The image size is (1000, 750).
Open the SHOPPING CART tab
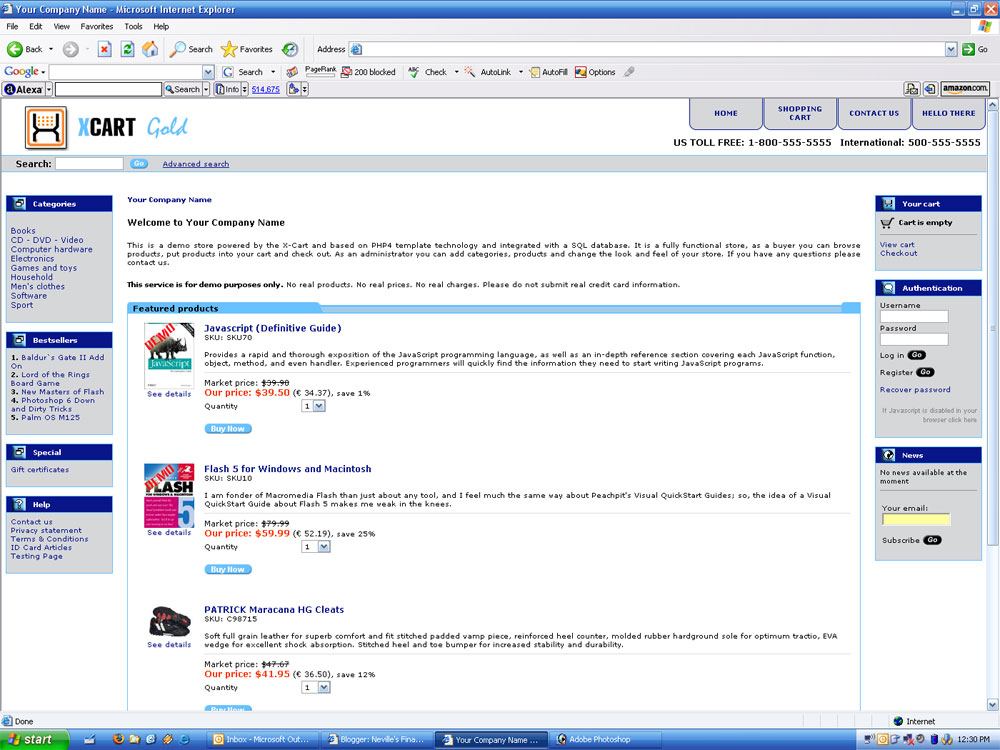[x=800, y=114]
